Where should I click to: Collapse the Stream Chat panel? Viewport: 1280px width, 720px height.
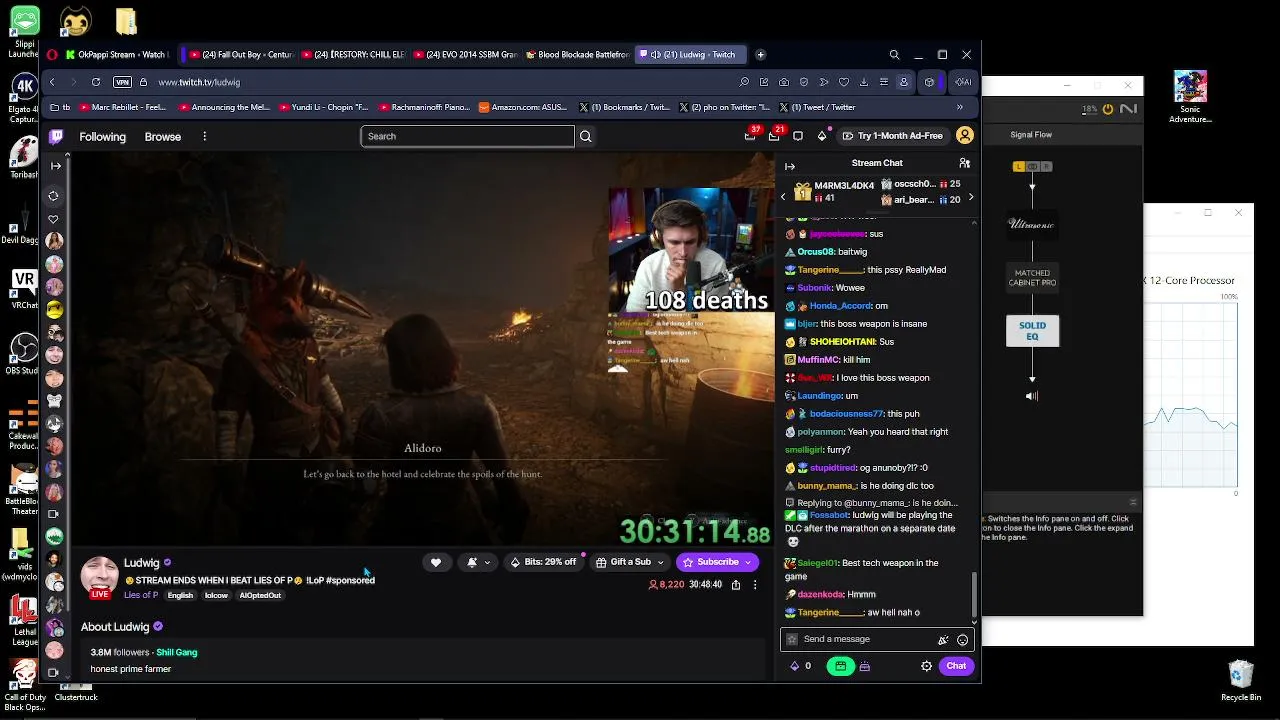pyautogui.click(x=790, y=166)
